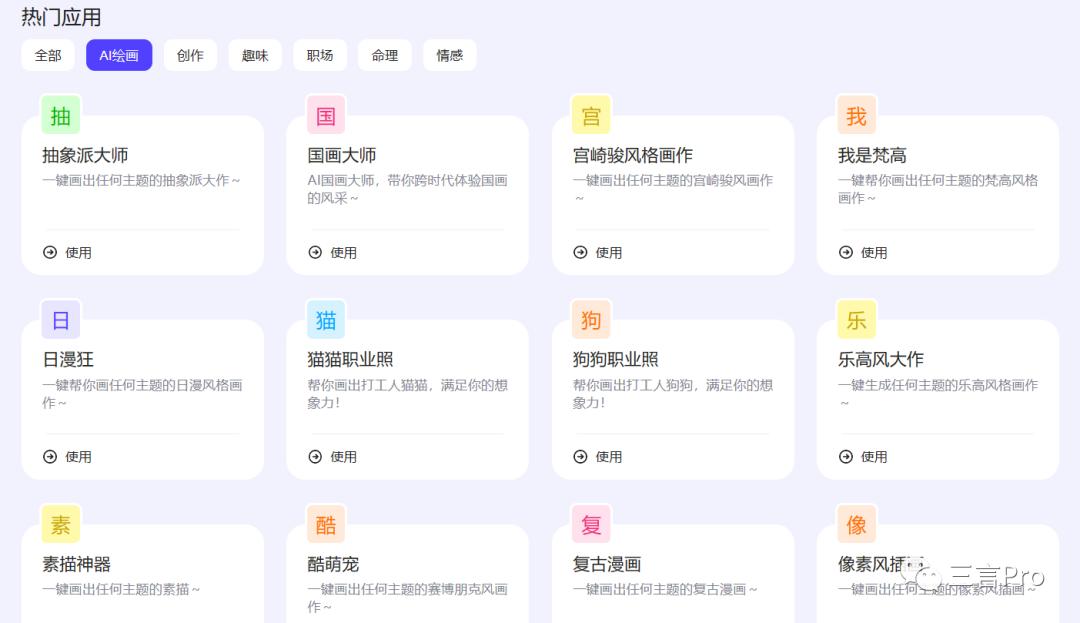This screenshot has width=1080, height=623.
Task: Select the 创作 category tab
Action: click(190, 55)
